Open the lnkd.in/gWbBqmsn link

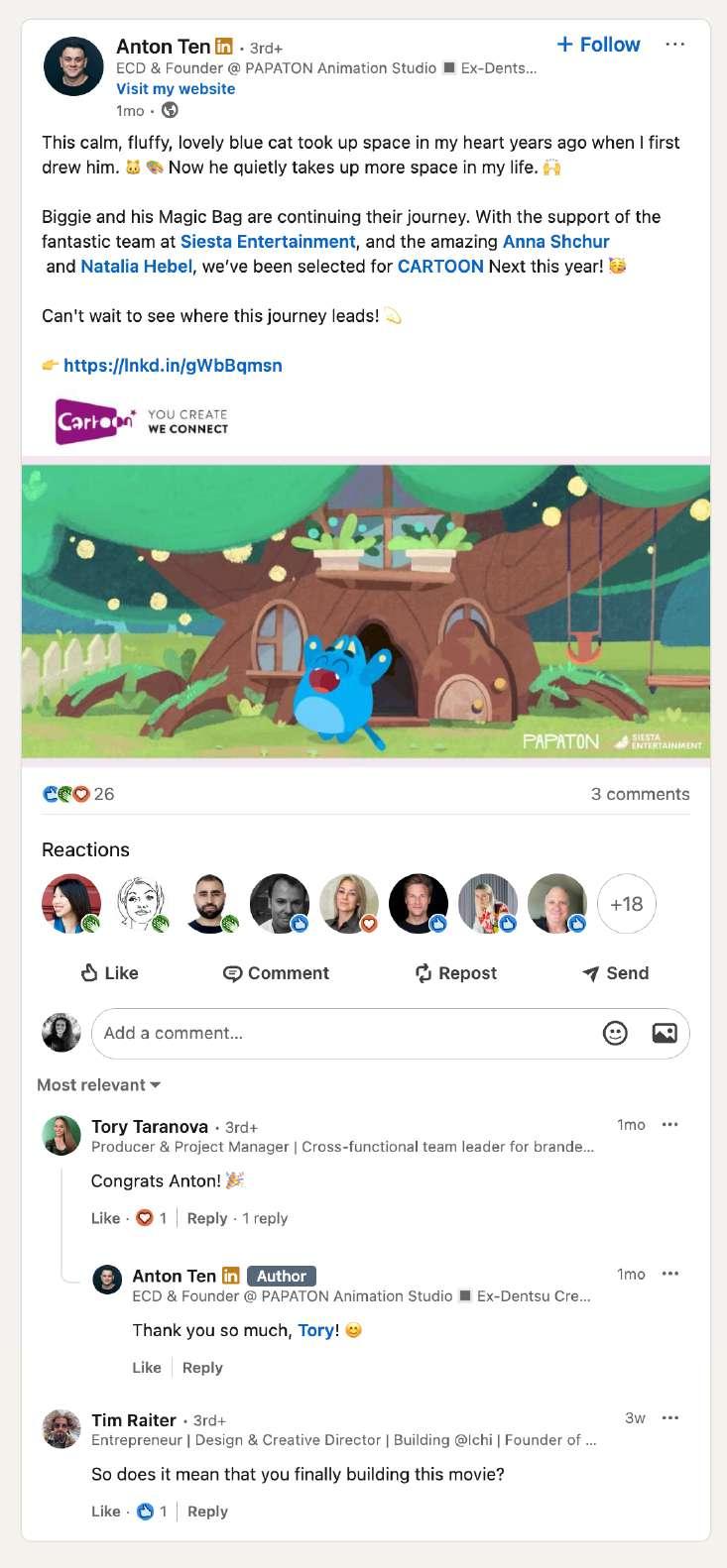173,366
